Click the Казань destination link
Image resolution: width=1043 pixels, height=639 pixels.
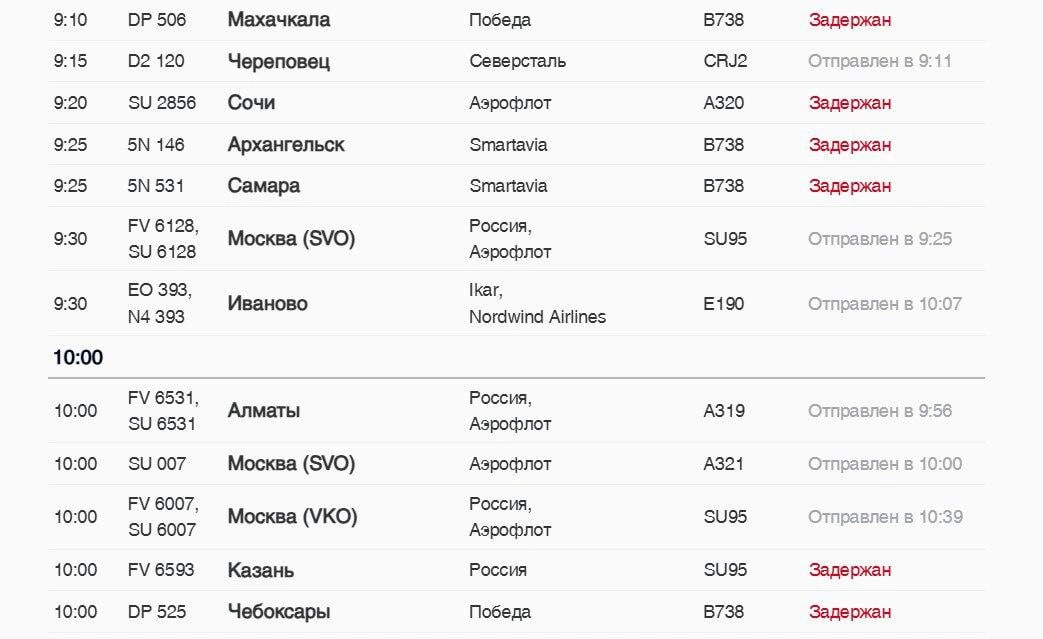click(x=260, y=570)
